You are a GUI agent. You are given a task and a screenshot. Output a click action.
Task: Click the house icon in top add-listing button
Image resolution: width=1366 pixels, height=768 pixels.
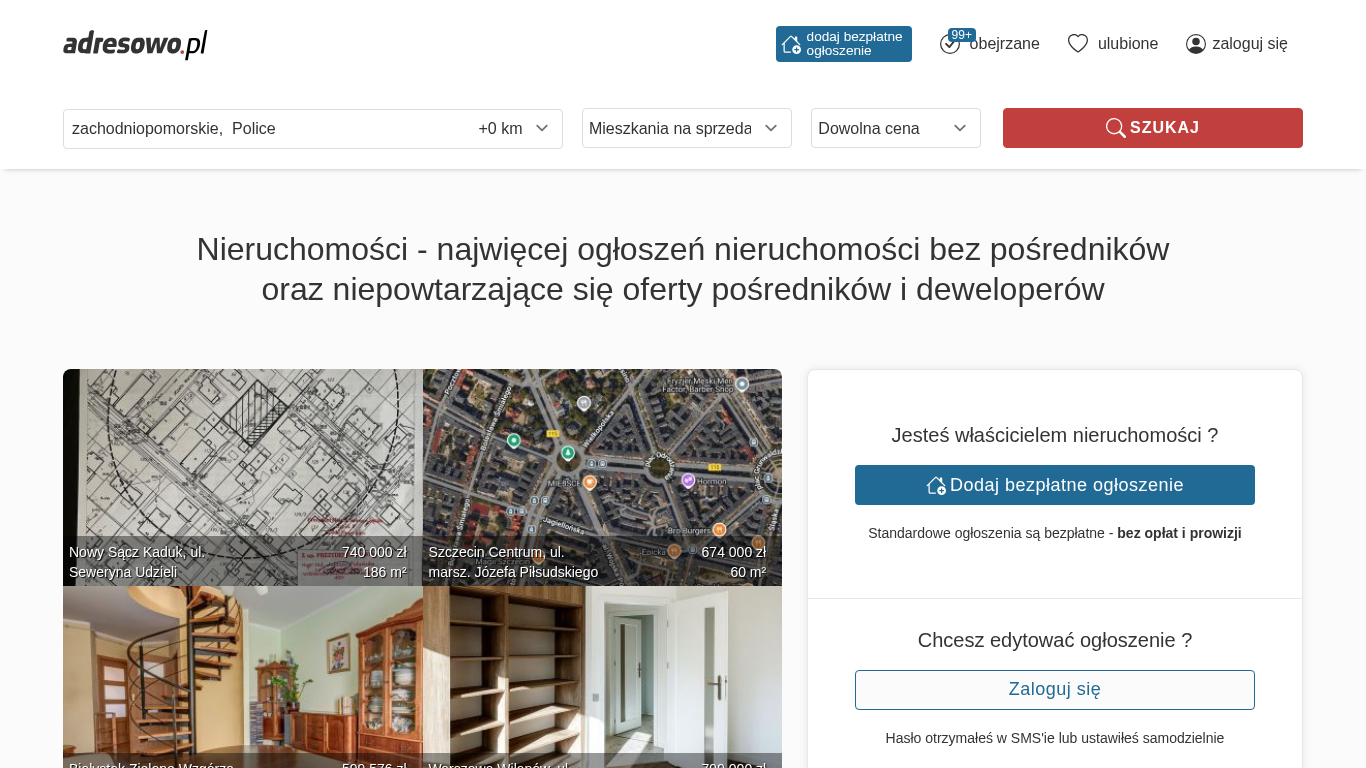[791, 44]
